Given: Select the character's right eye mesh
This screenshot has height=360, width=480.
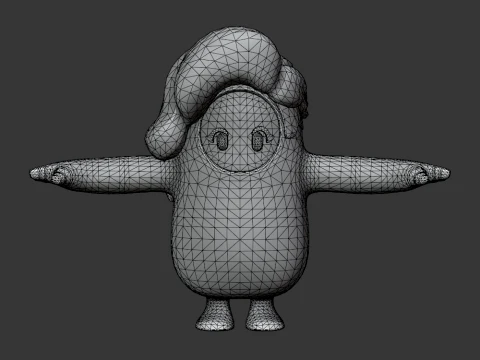Looking at the screenshot, I should (221, 140).
